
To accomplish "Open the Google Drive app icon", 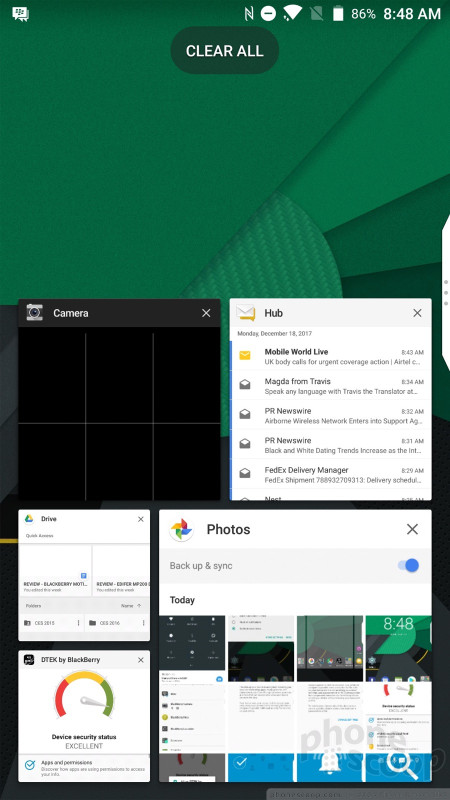I will [x=29, y=519].
